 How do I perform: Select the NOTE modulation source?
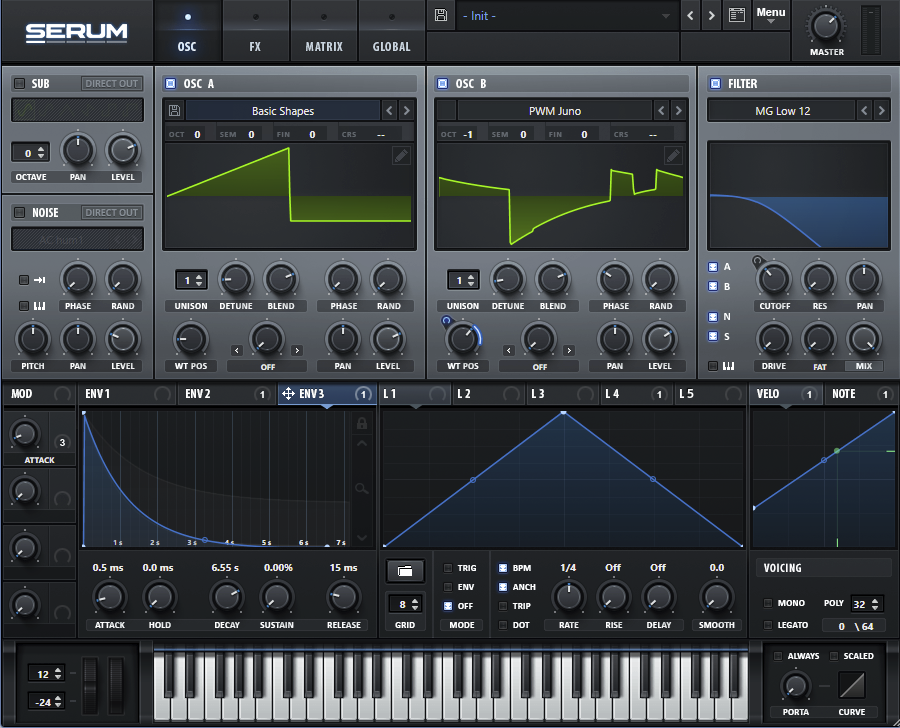click(860, 394)
